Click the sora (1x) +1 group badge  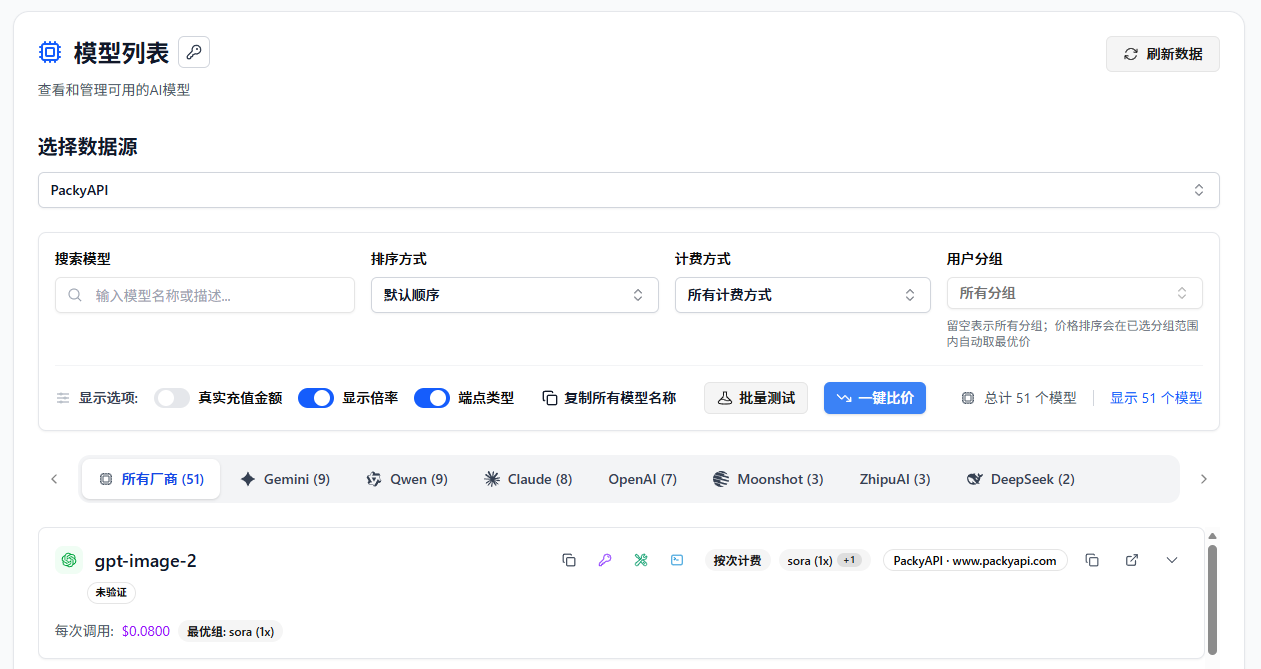tap(825, 560)
